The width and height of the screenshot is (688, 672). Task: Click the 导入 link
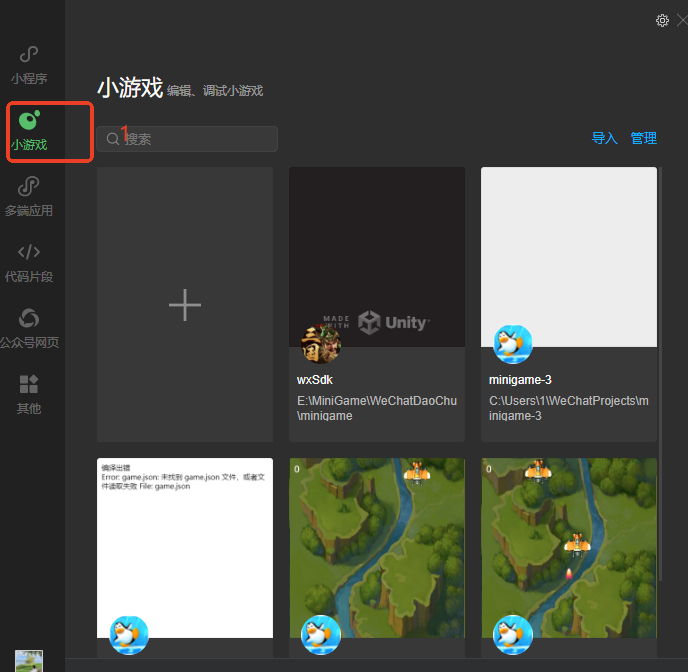(x=604, y=139)
